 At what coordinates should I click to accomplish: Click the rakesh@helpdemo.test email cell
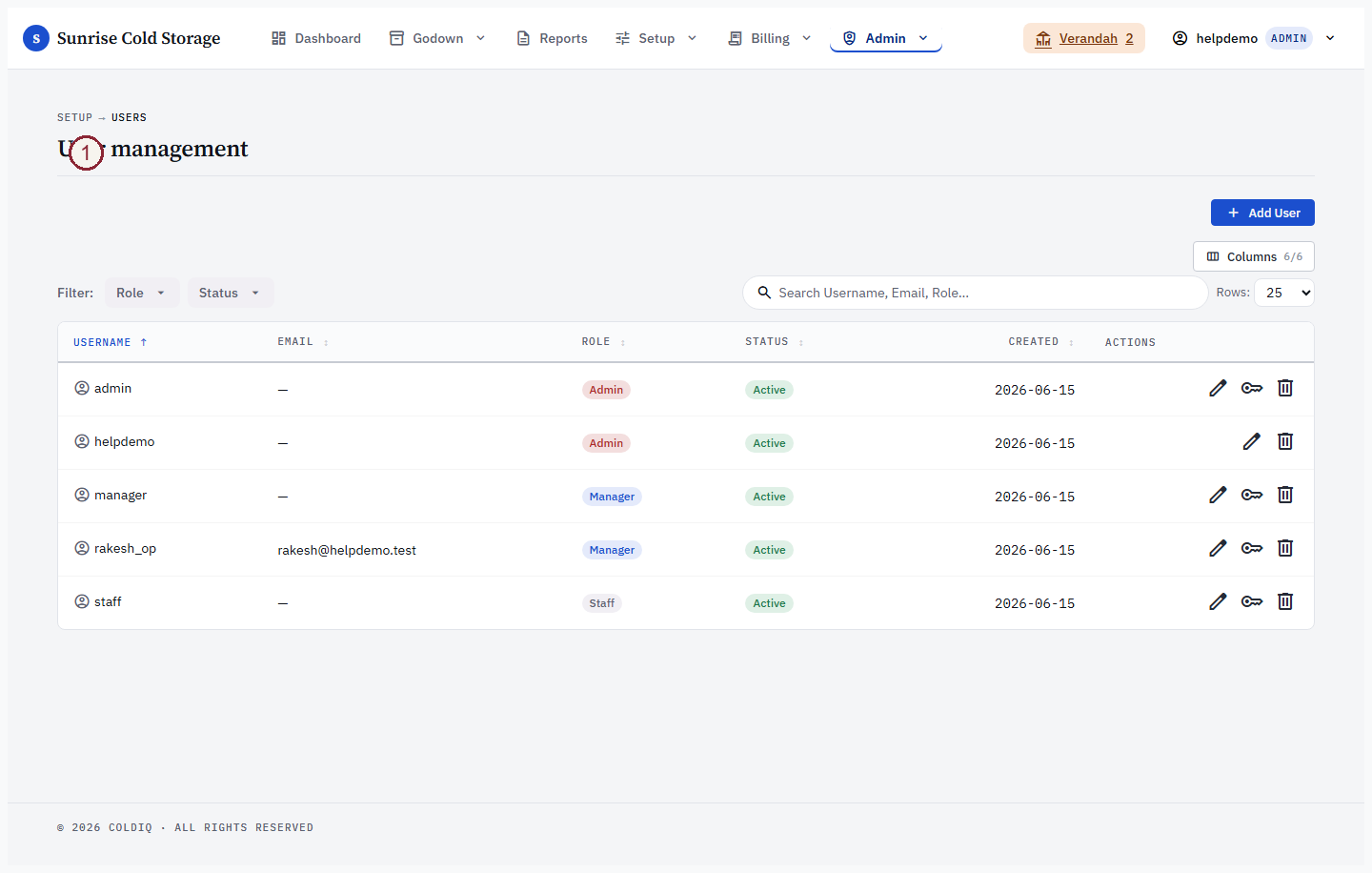coord(347,550)
